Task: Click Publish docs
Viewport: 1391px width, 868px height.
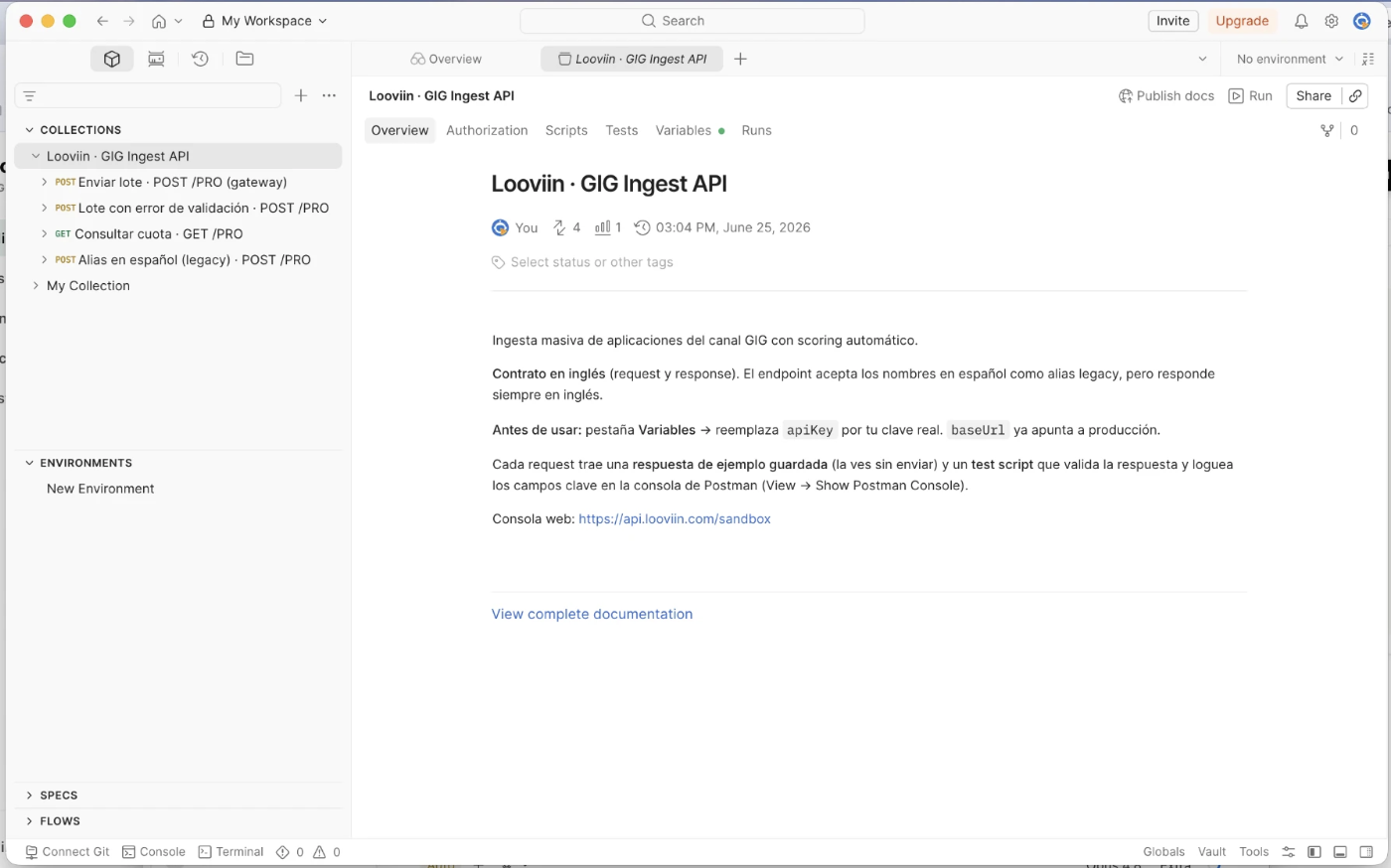Action: tap(1166, 95)
